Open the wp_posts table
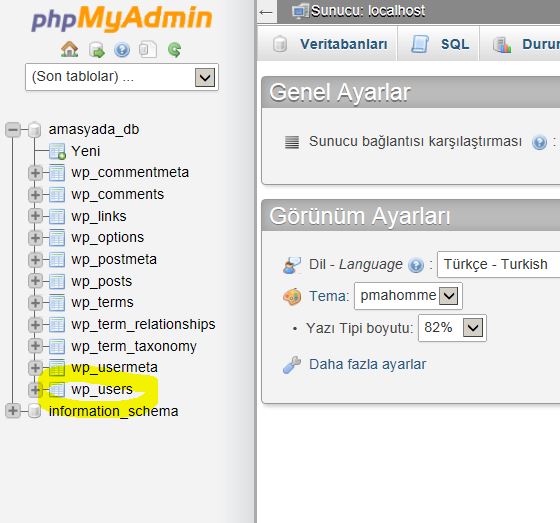The image size is (560, 523). click(101, 282)
